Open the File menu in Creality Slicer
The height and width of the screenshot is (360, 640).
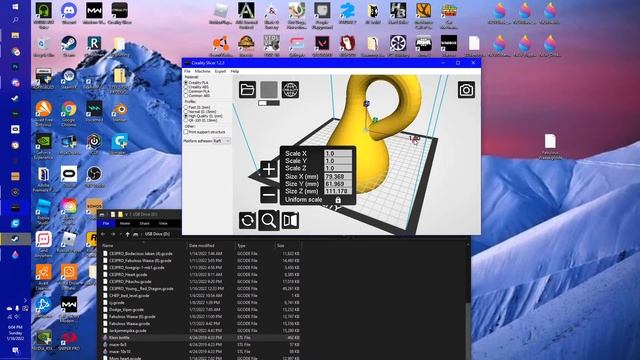(187, 71)
